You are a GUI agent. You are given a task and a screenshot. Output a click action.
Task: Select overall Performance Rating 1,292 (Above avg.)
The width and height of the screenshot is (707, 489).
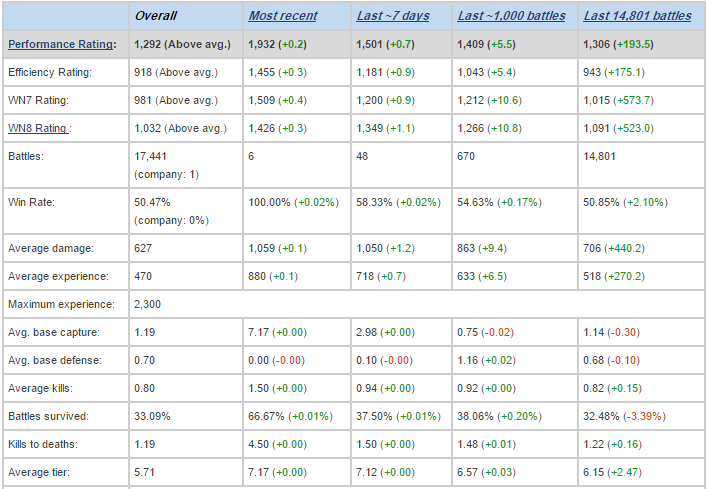182,44
